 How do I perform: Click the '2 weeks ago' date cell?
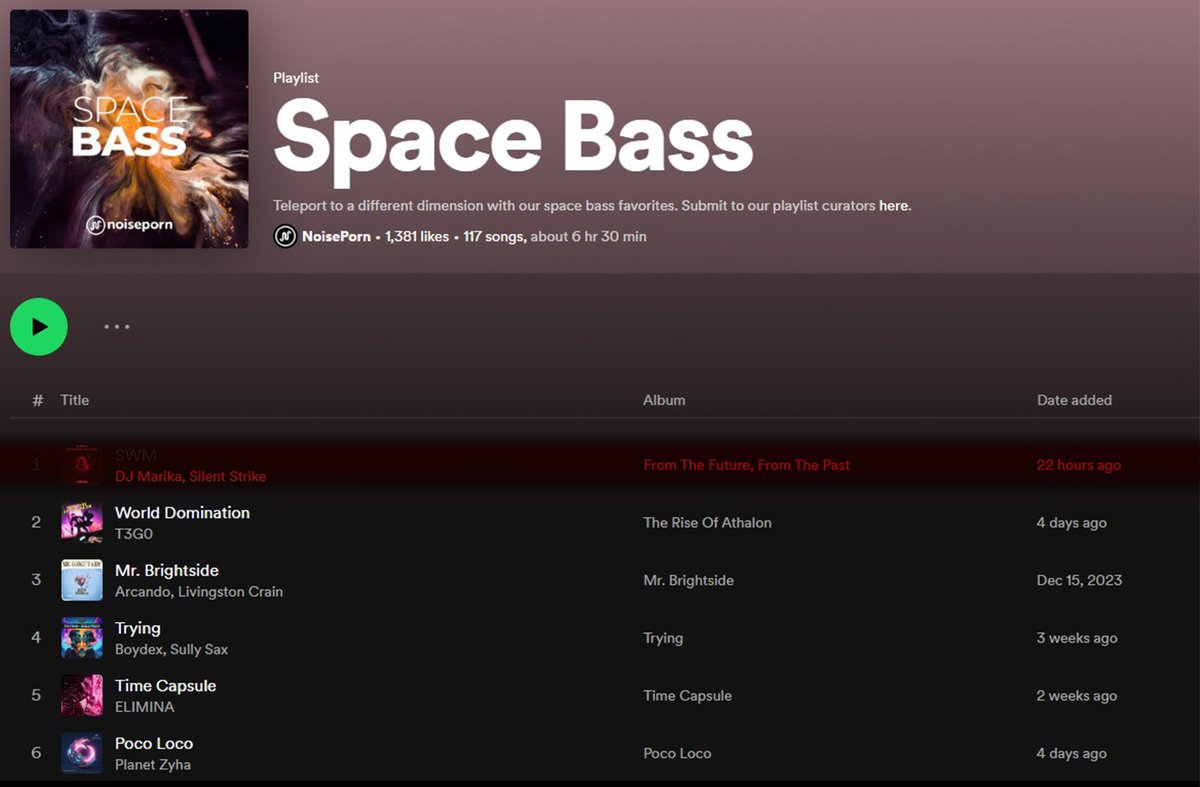click(x=1077, y=696)
